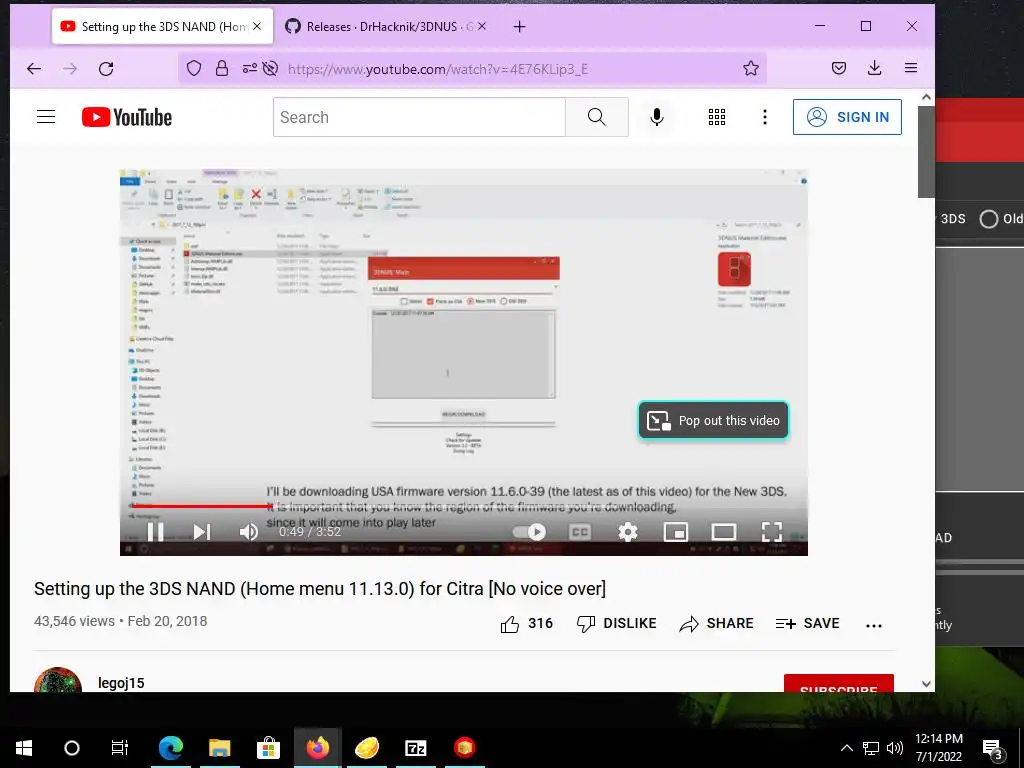Search with your voice microphone
This screenshot has height=768, width=1024.
[657, 117]
